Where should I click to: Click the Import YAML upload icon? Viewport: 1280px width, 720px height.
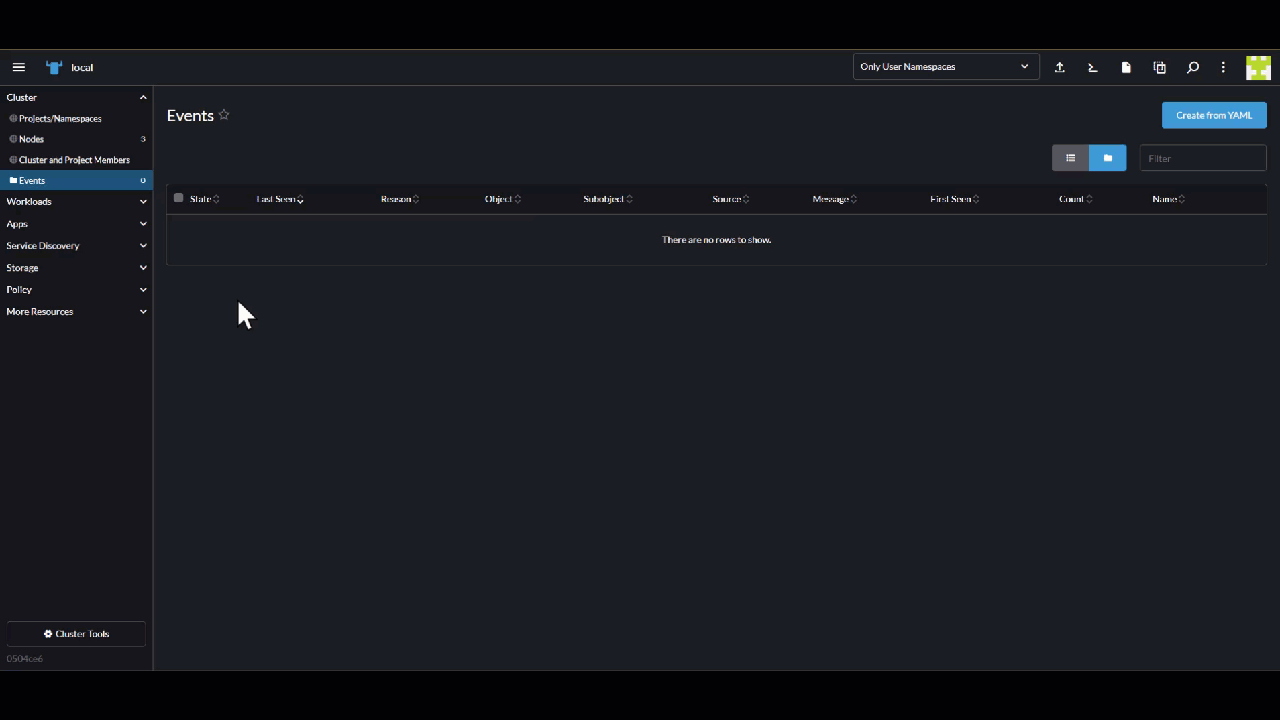coord(1060,67)
